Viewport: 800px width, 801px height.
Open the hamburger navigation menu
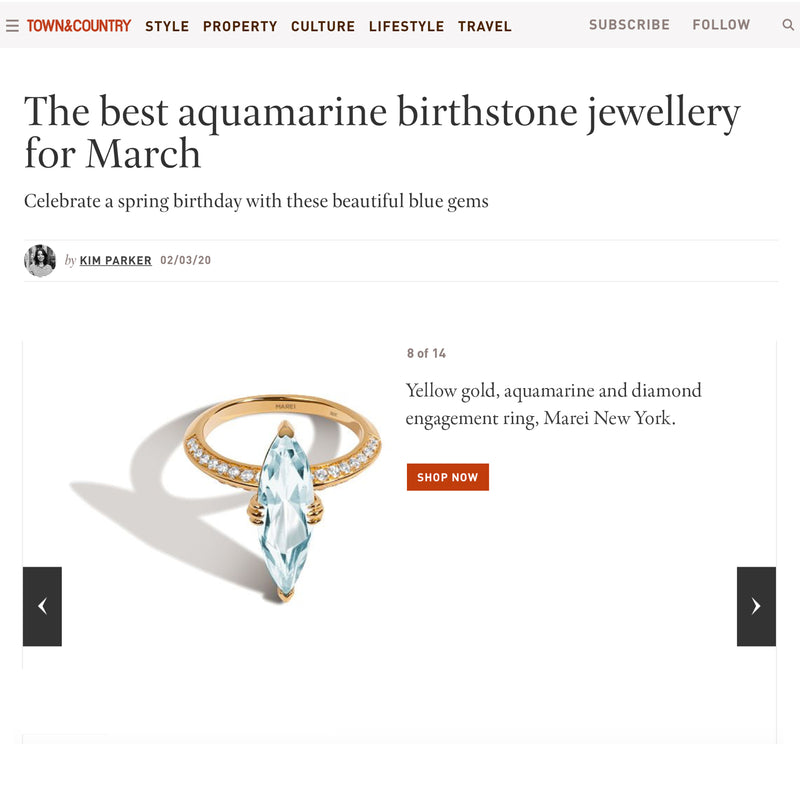click(x=12, y=26)
